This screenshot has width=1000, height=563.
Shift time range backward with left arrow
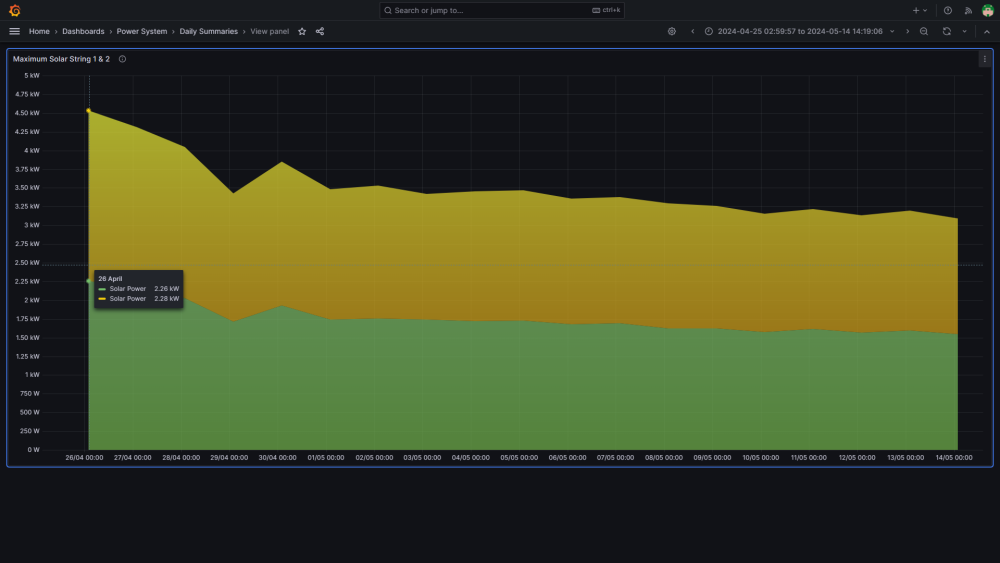coord(693,31)
